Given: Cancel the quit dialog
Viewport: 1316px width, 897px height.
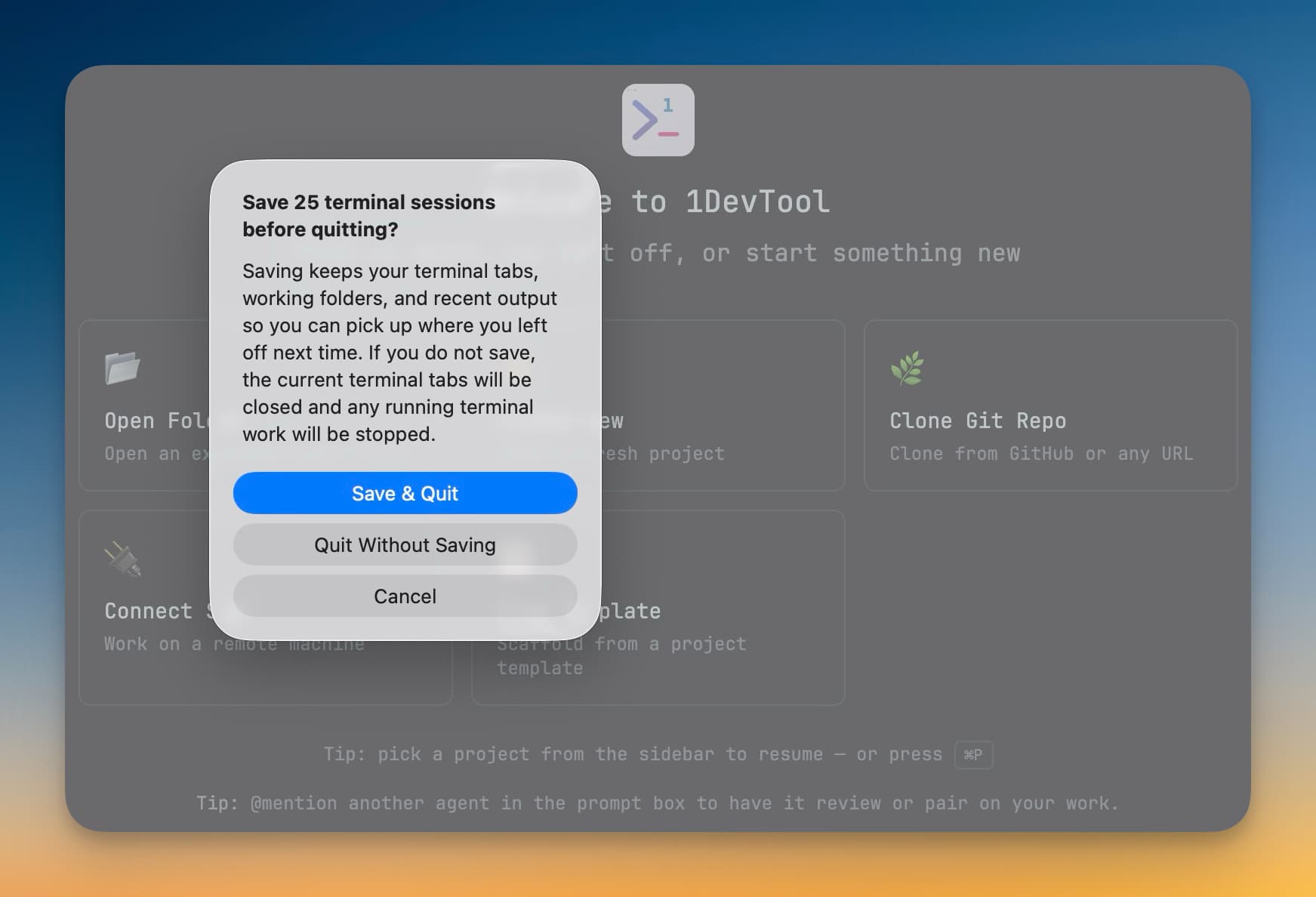Looking at the screenshot, I should (405, 596).
